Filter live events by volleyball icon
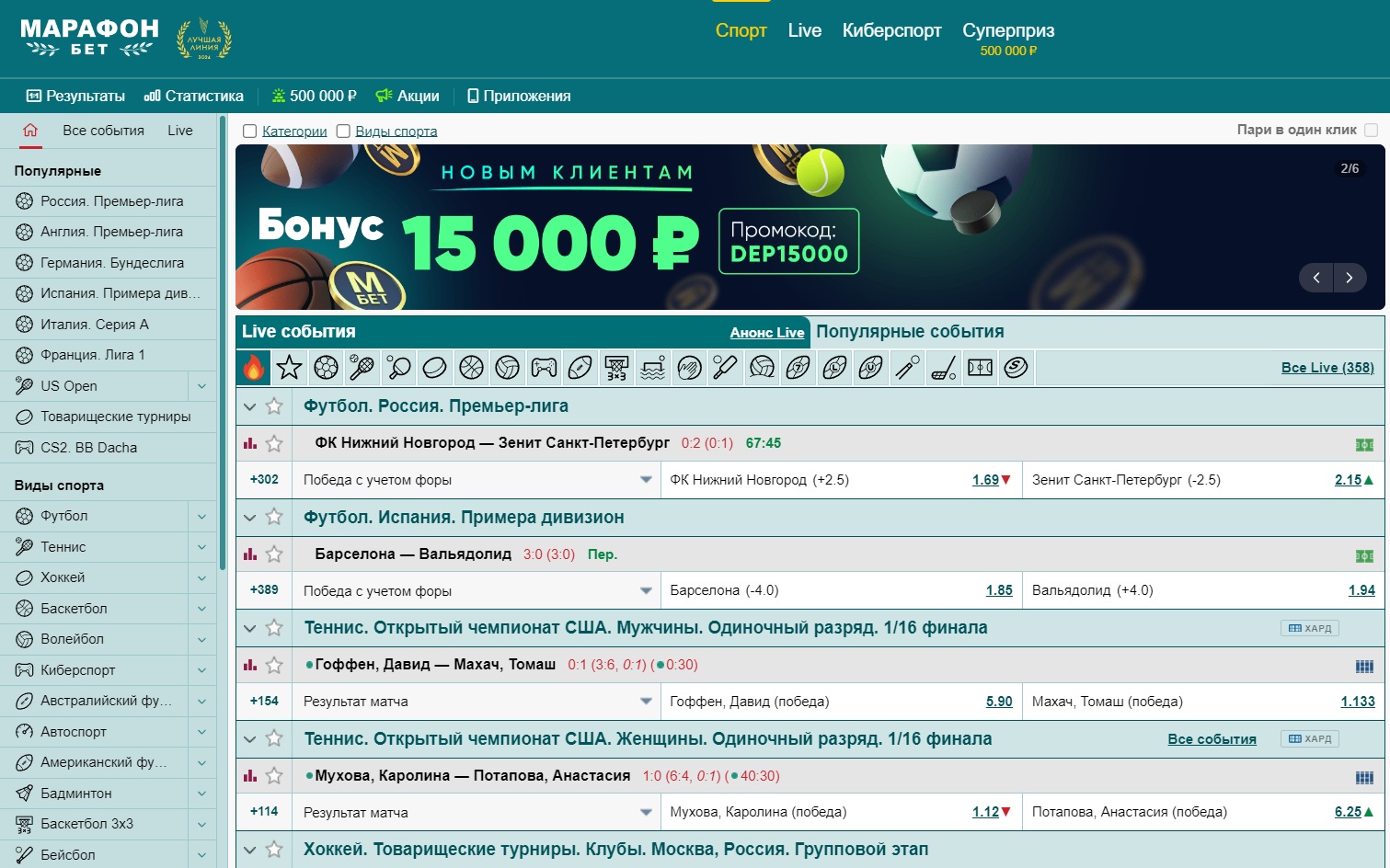 (507, 368)
